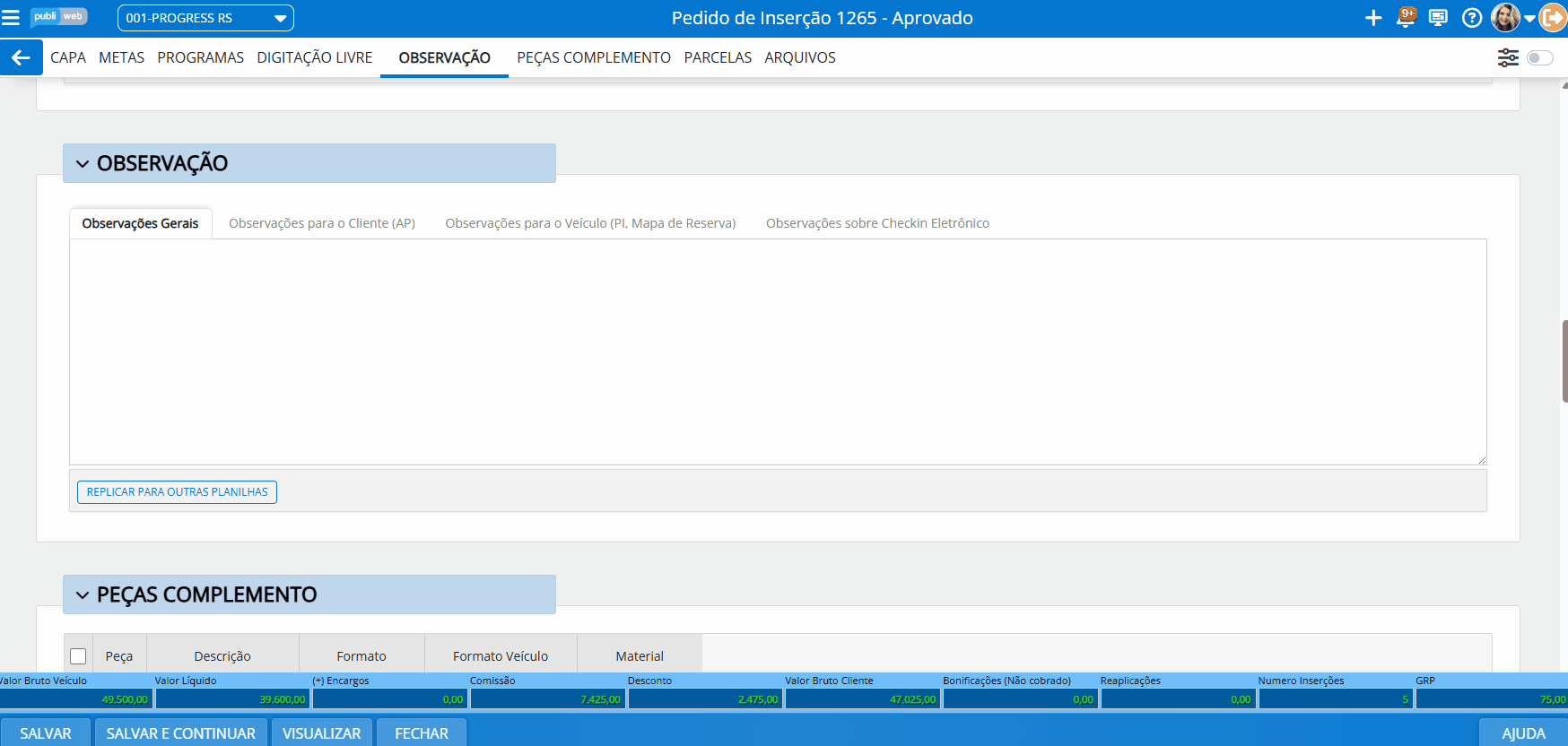
Task: Click the plus add icon
Action: (1372, 18)
